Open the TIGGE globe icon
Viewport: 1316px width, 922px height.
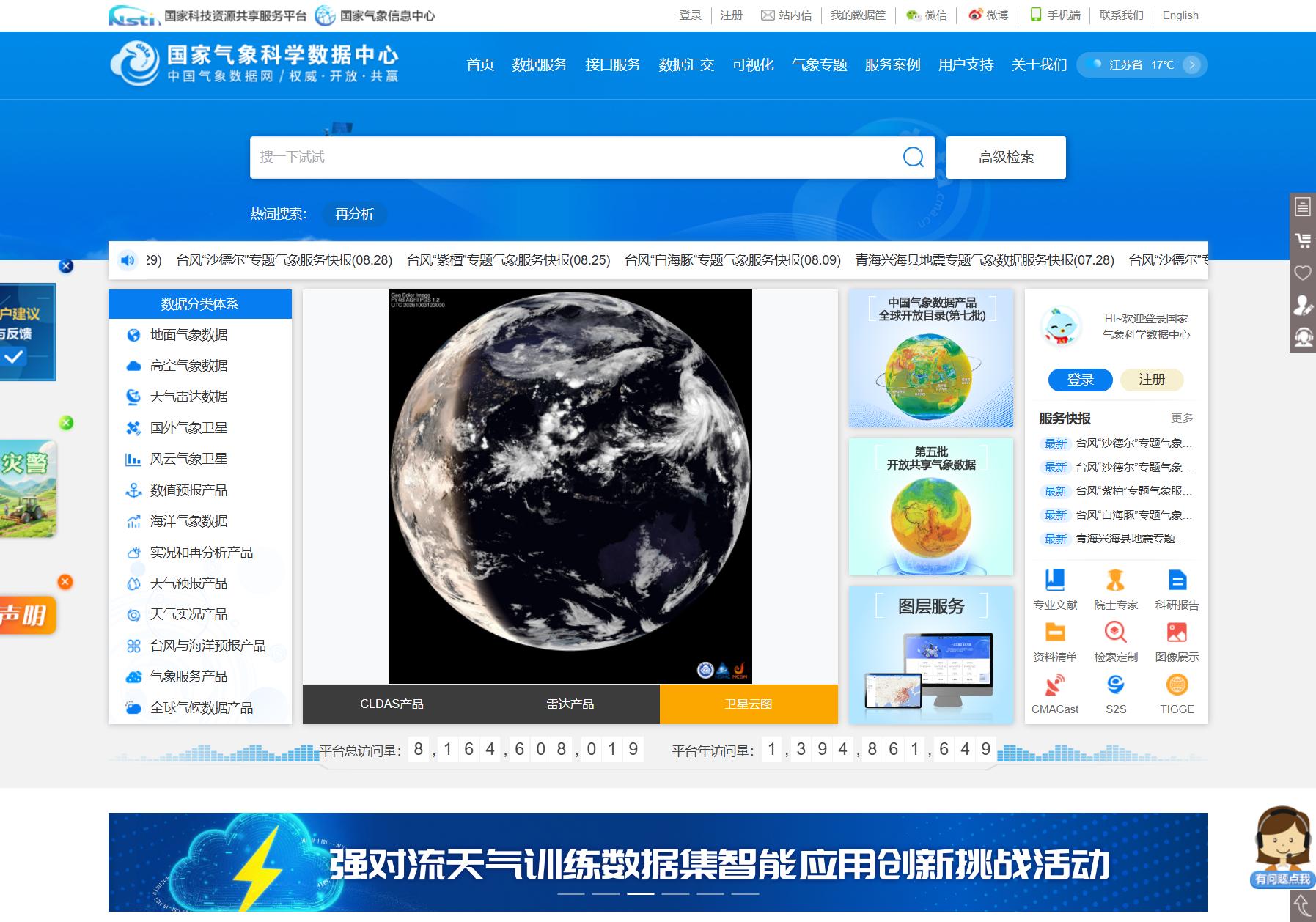pyautogui.click(x=1177, y=685)
